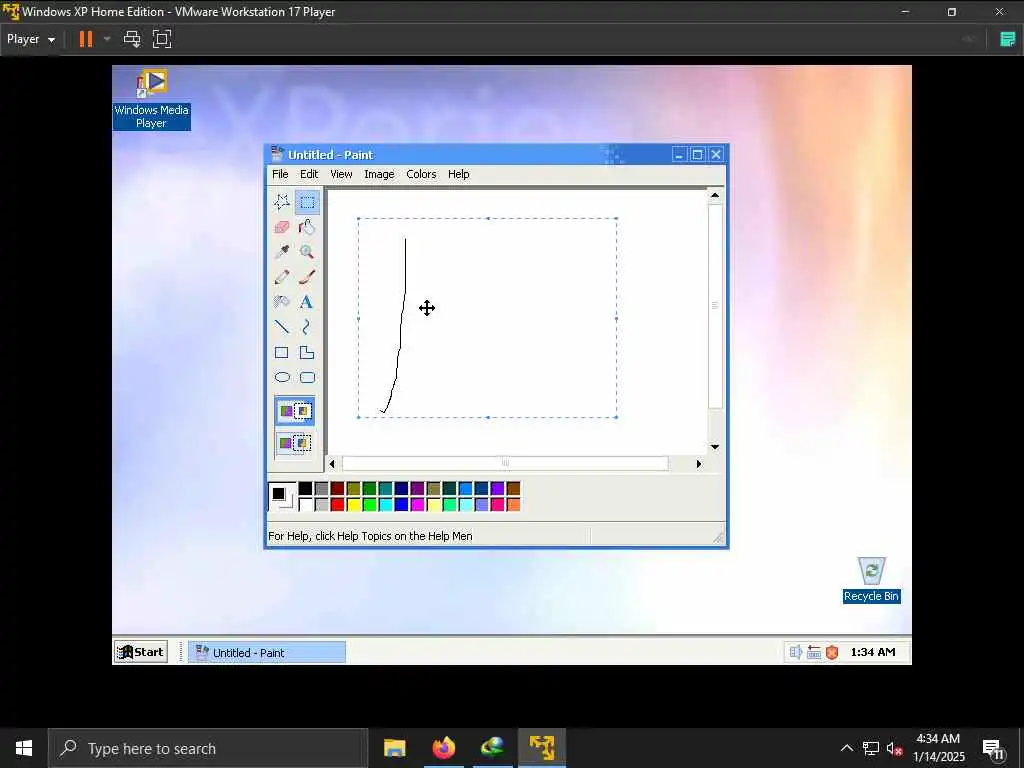
Task: Select the Curve tool
Action: 307,327
